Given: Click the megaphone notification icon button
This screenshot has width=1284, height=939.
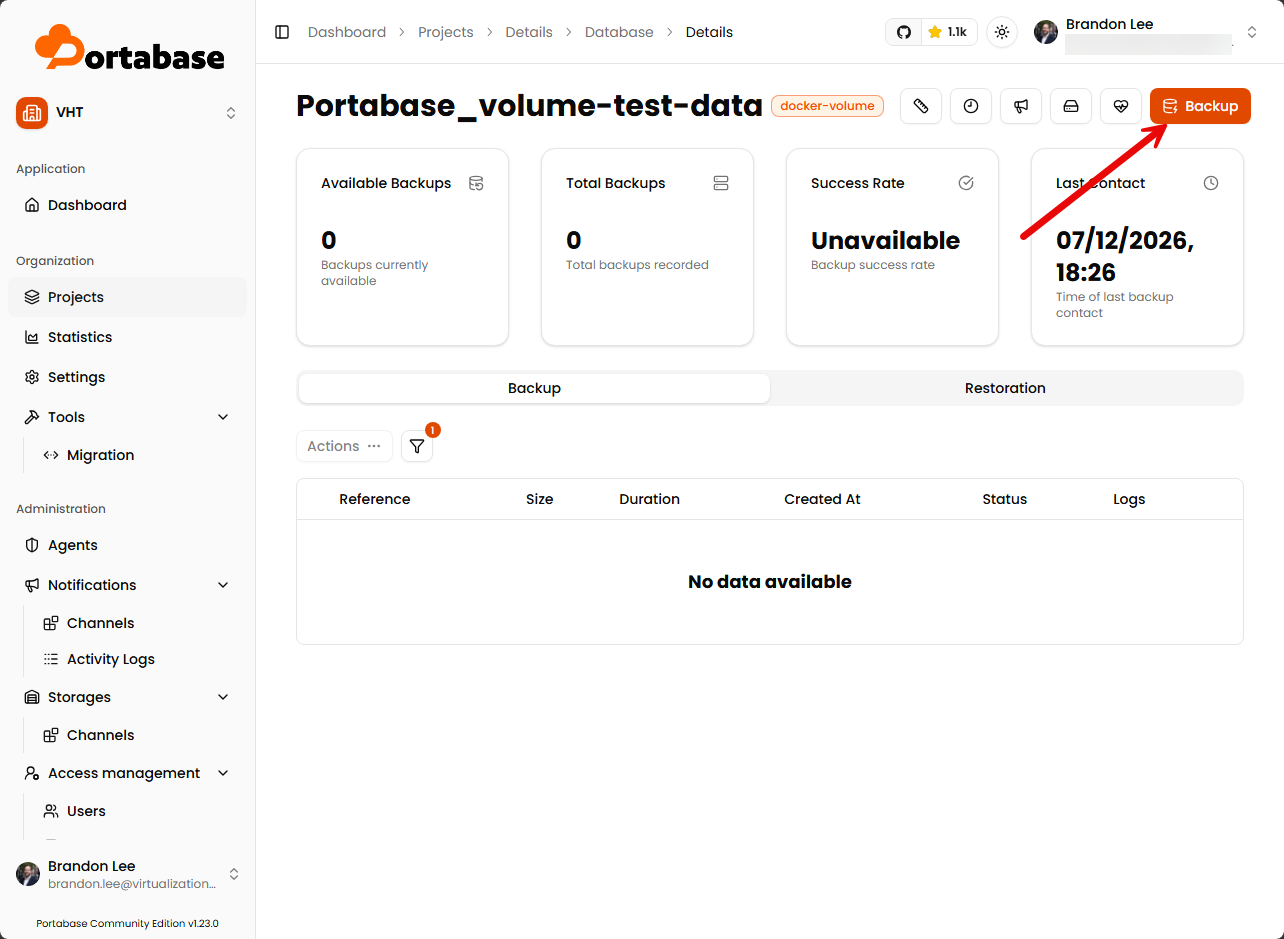Looking at the screenshot, I should coord(1021,106).
